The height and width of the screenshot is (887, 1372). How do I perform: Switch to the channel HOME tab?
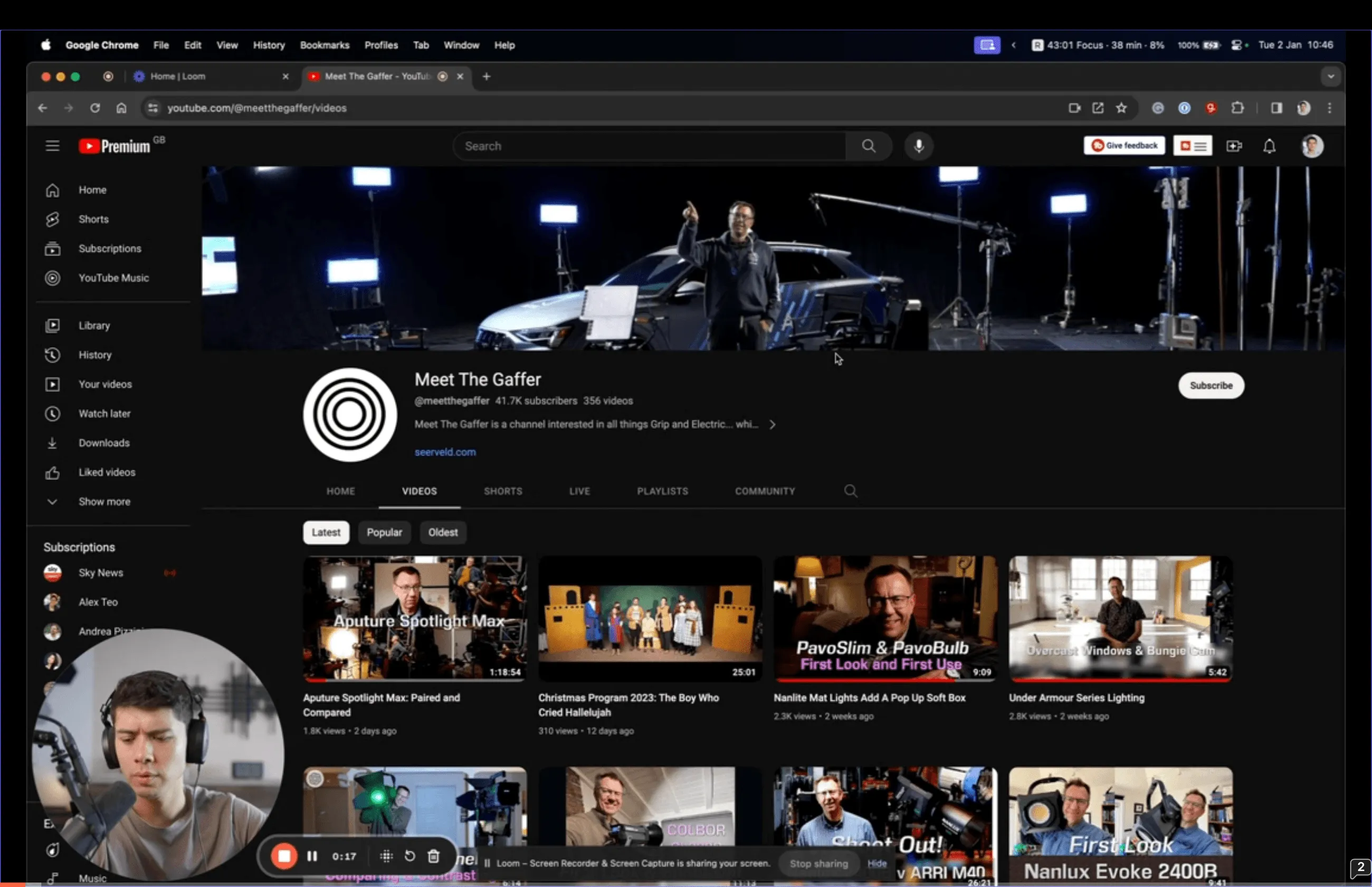340,491
